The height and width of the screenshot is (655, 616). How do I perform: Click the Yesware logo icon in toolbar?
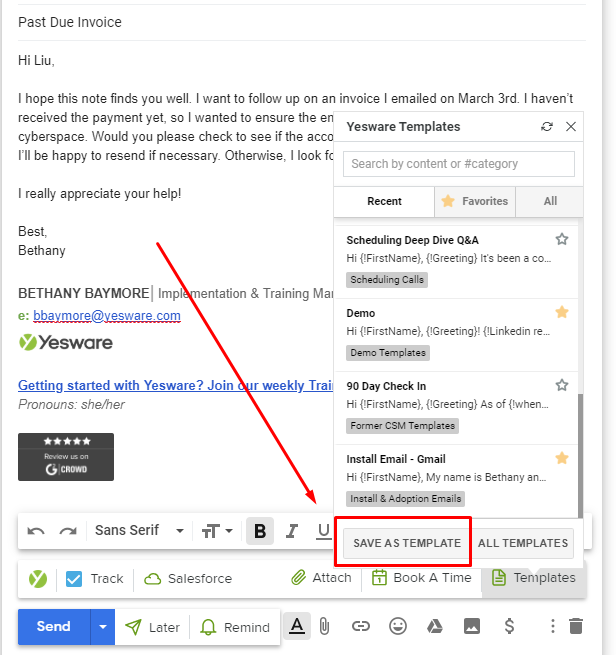coord(37,578)
